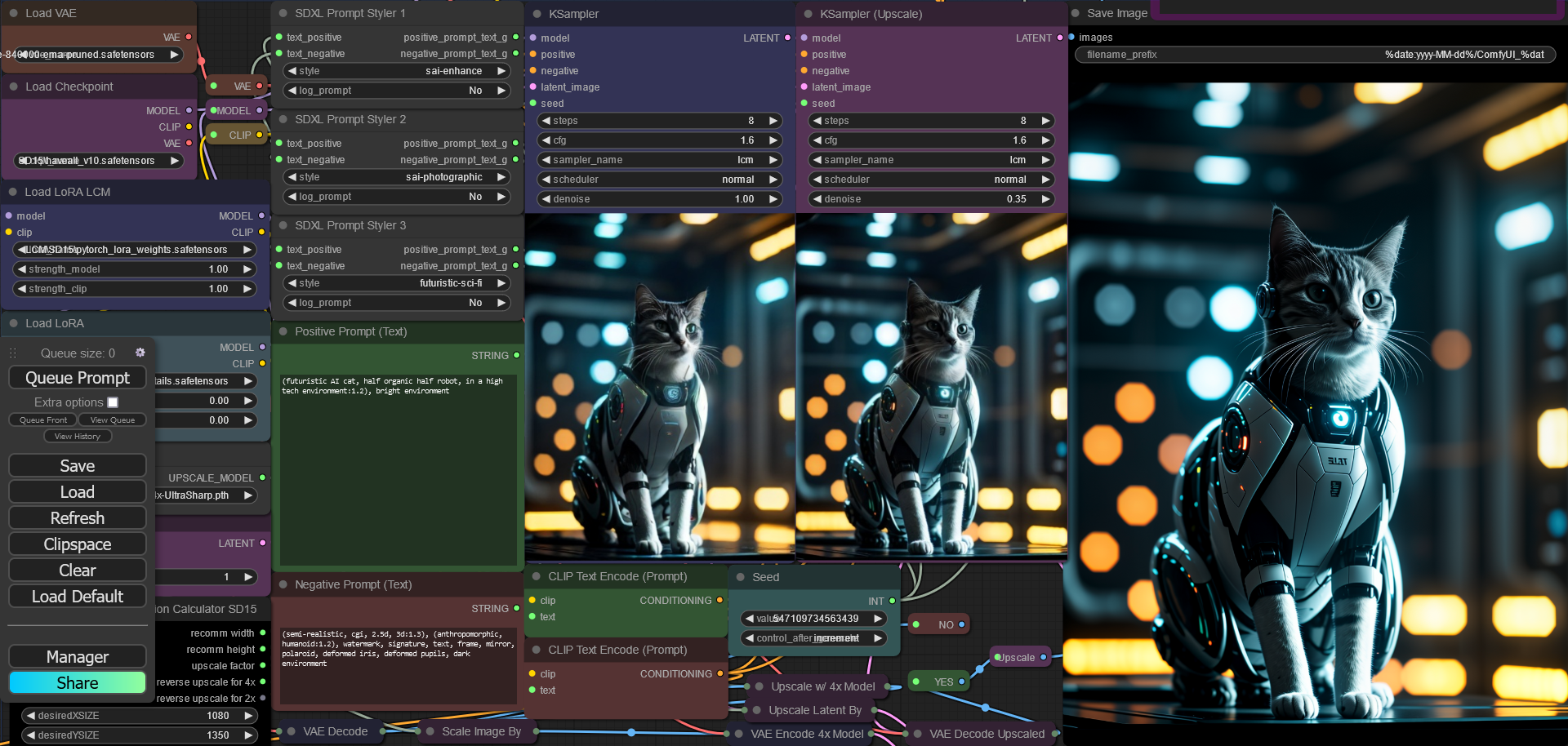The height and width of the screenshot is (746, 1568).
Task: Click KSampler denoise value 1.00 field
Action: [x=660, y=199]
